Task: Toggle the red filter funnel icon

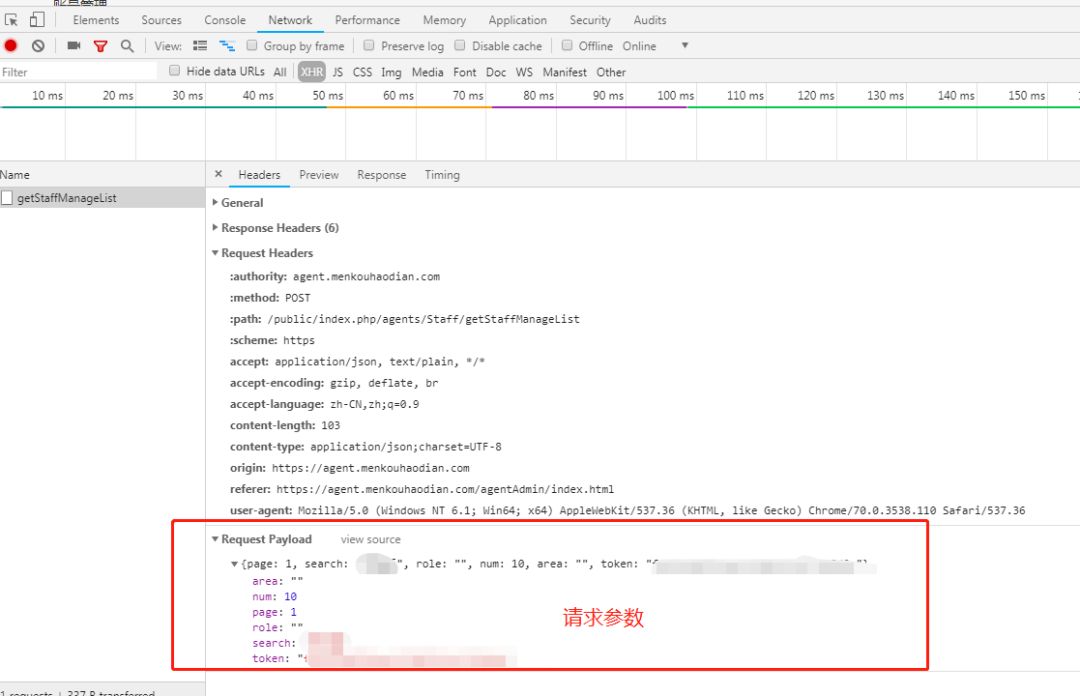Action: coord(100,46)
